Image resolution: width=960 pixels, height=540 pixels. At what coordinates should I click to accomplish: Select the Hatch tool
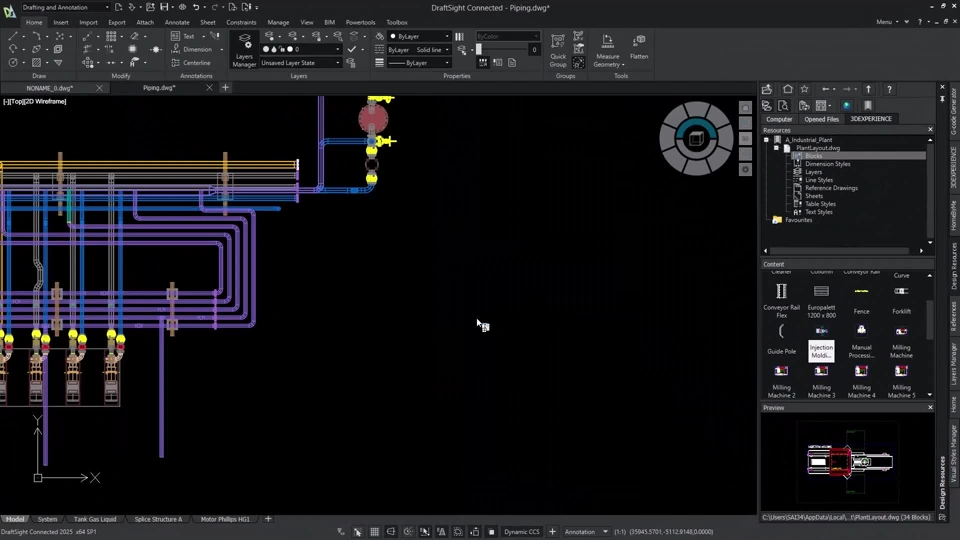[x=36, y=62]
